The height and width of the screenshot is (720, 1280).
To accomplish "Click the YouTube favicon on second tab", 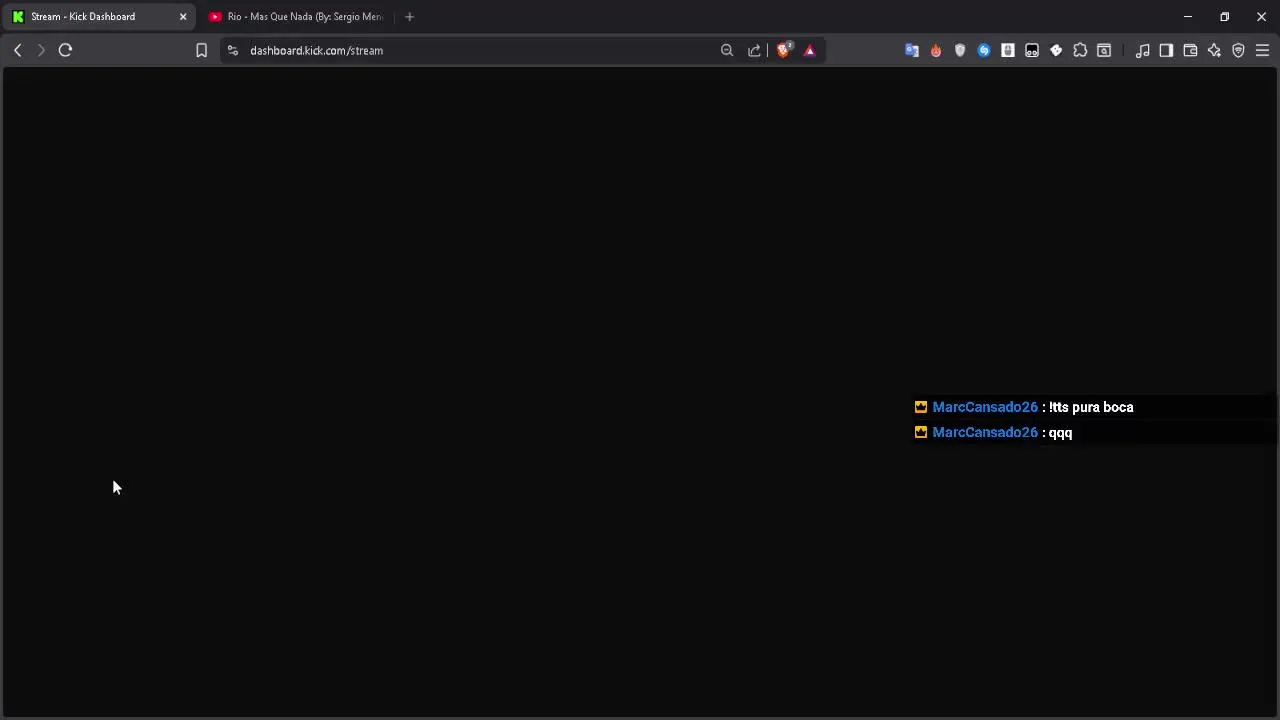I will pyautogui.click(x=215, y=17).
